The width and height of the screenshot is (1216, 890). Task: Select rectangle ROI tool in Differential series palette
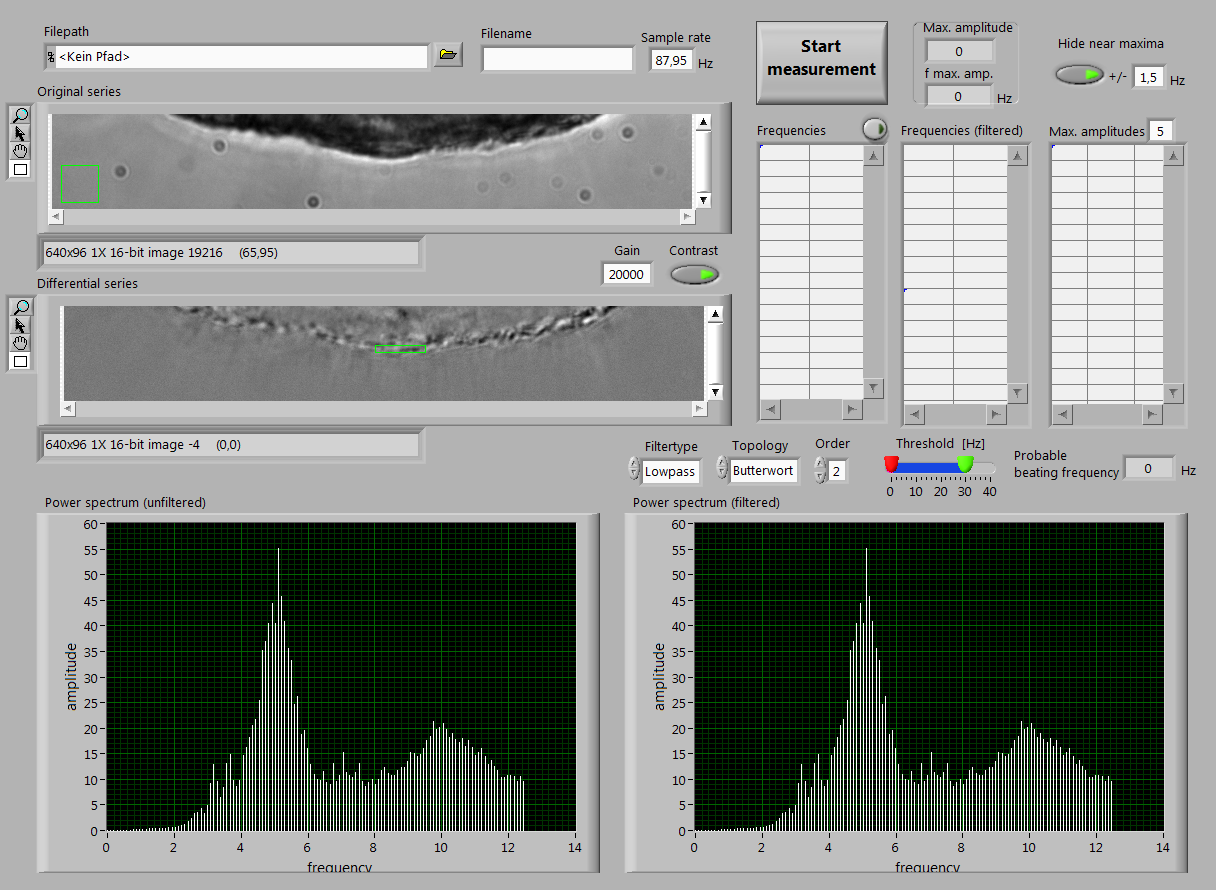[x=20, y=361]
